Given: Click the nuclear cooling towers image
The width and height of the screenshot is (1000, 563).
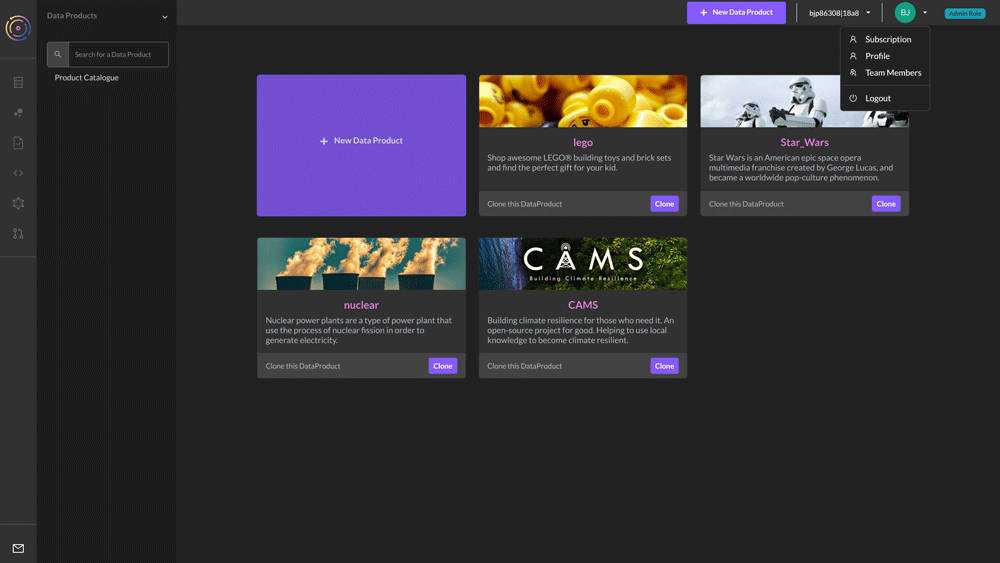Looking at the screenshot, I should (361, 264).
